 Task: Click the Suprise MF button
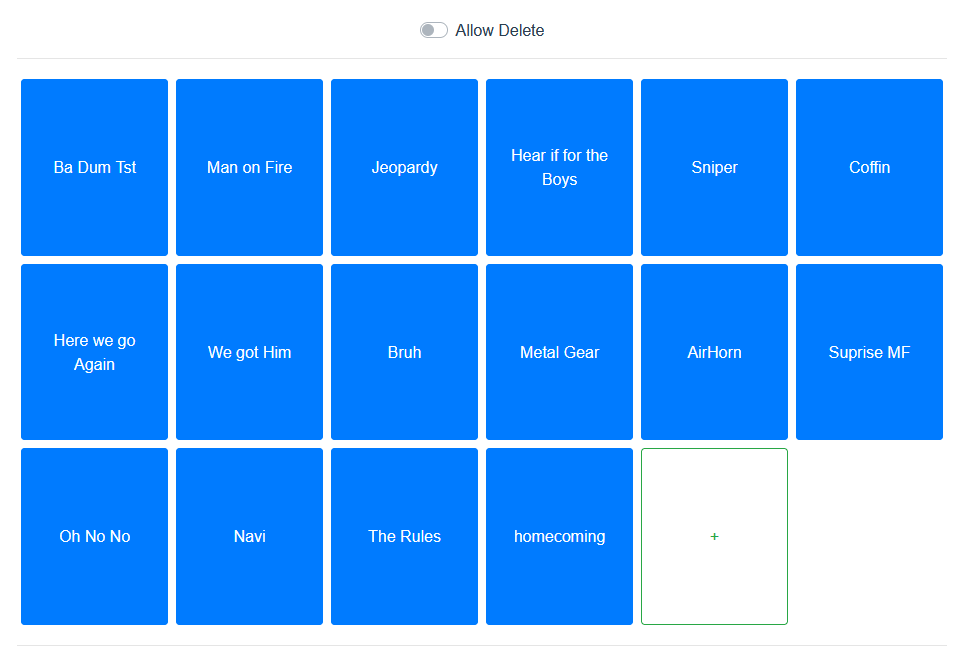coord(869,352)
